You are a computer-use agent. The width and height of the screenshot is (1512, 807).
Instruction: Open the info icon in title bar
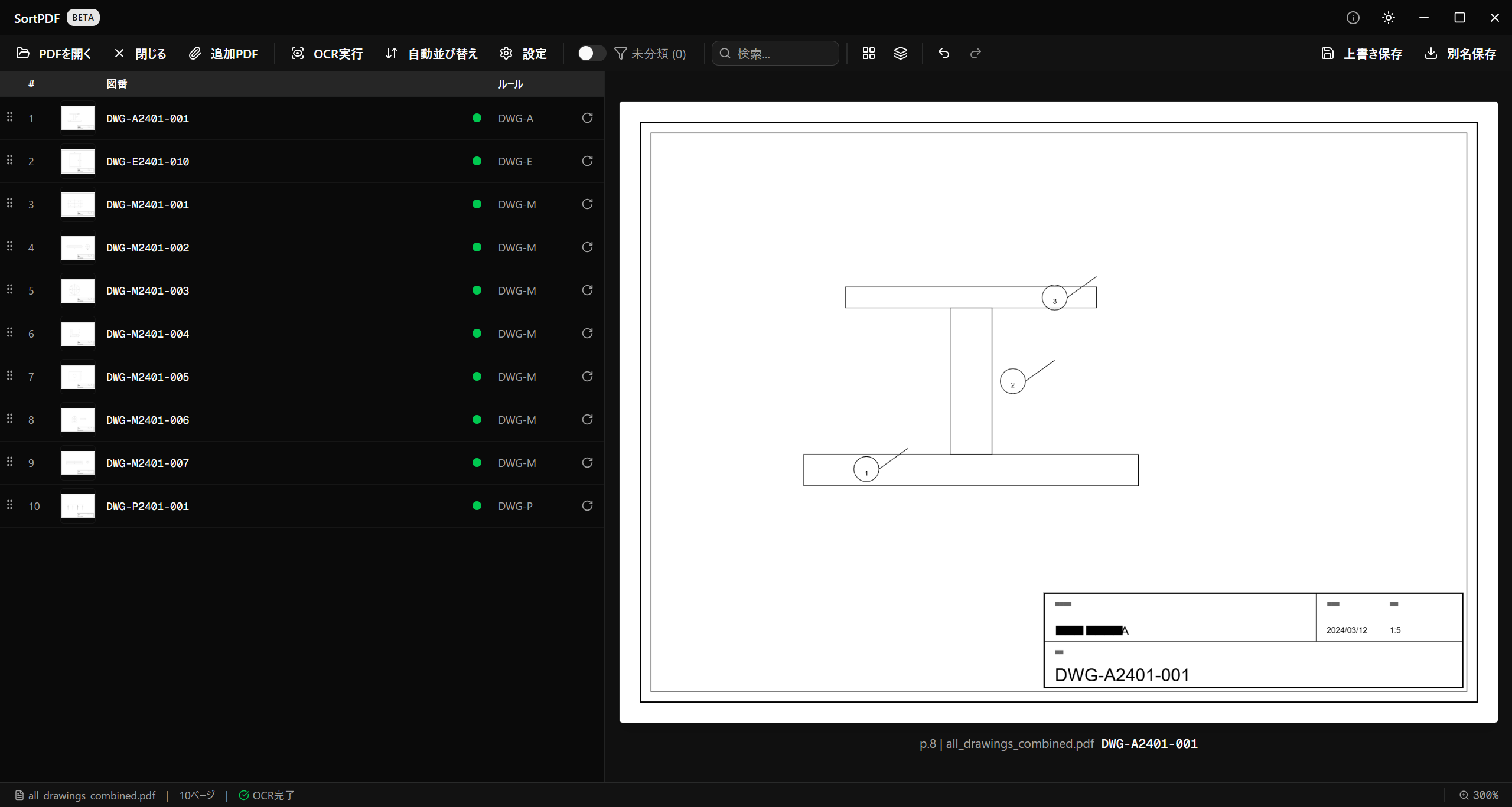pos(1353,18)
